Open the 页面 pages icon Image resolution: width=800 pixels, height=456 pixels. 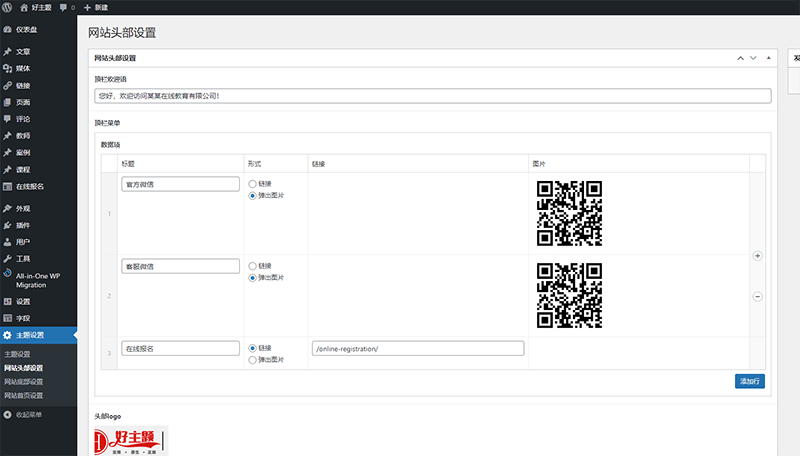(x=7, y=102)
